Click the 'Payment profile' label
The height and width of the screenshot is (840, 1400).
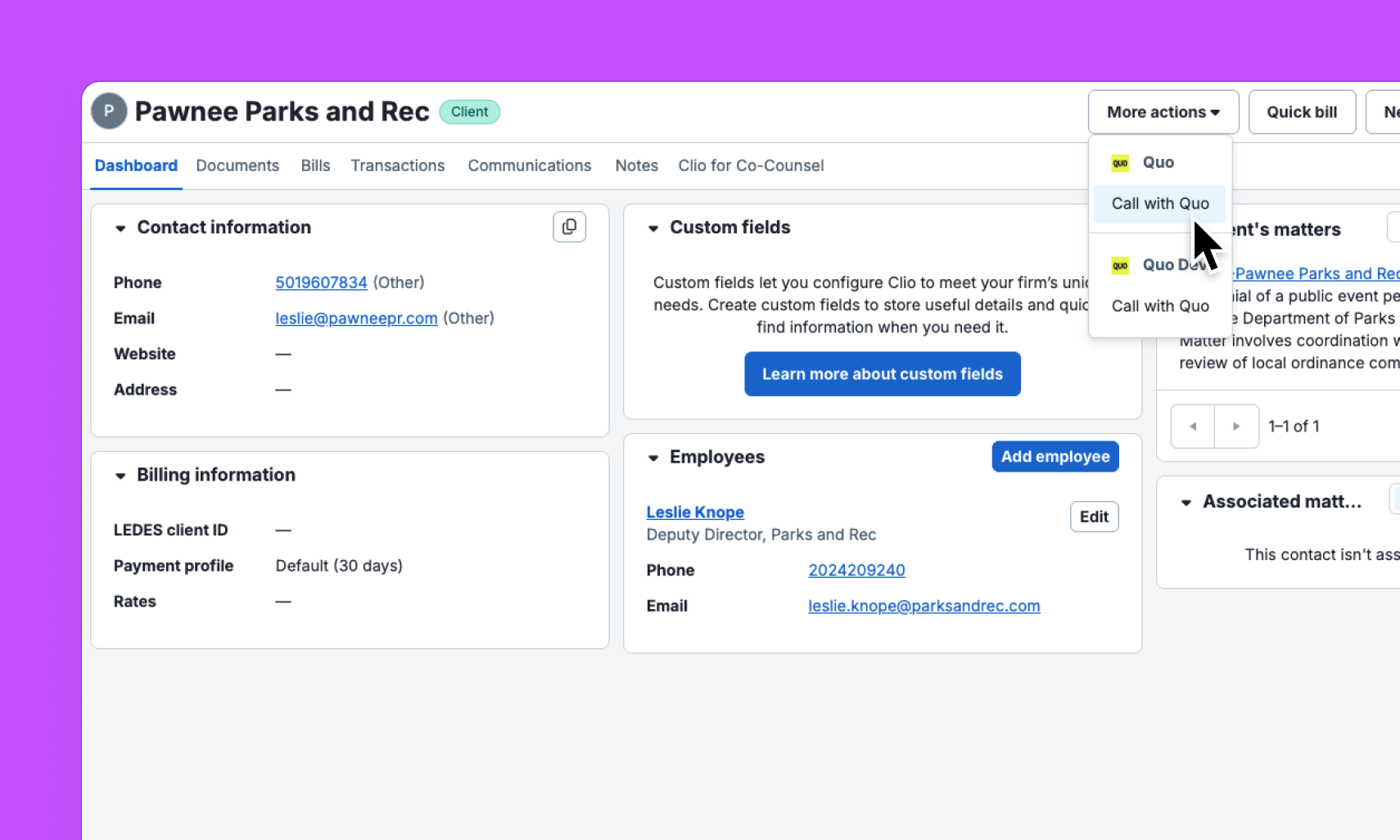[174, 566]
